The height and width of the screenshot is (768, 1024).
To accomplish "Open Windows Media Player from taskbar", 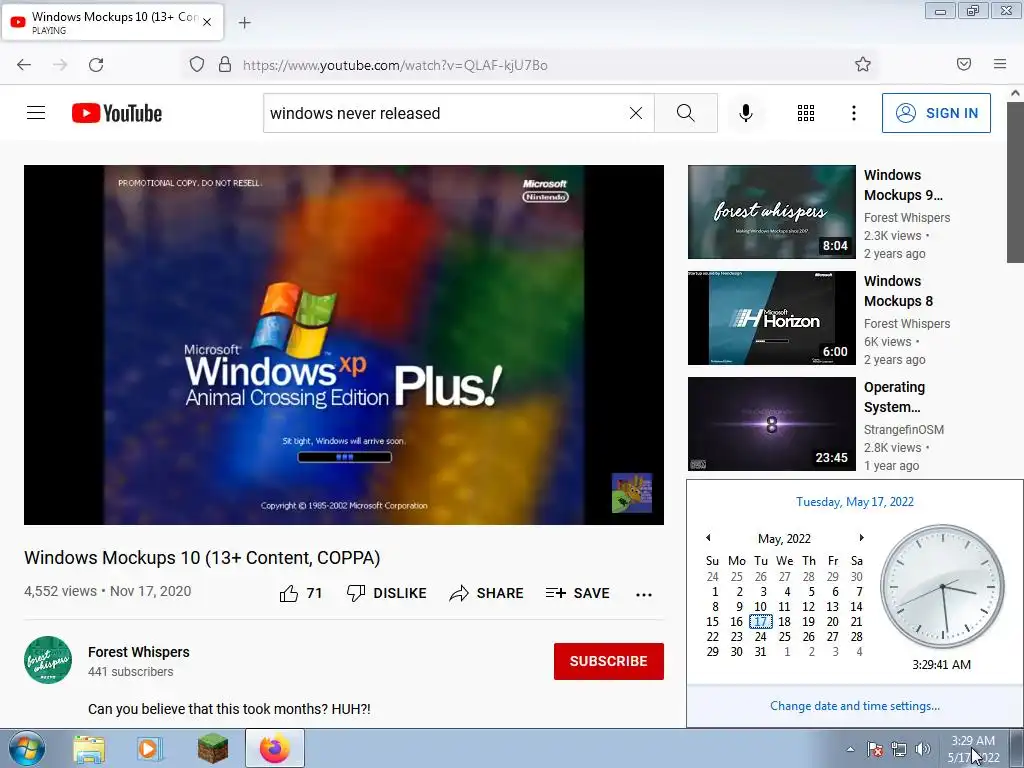I will [150, 749].
